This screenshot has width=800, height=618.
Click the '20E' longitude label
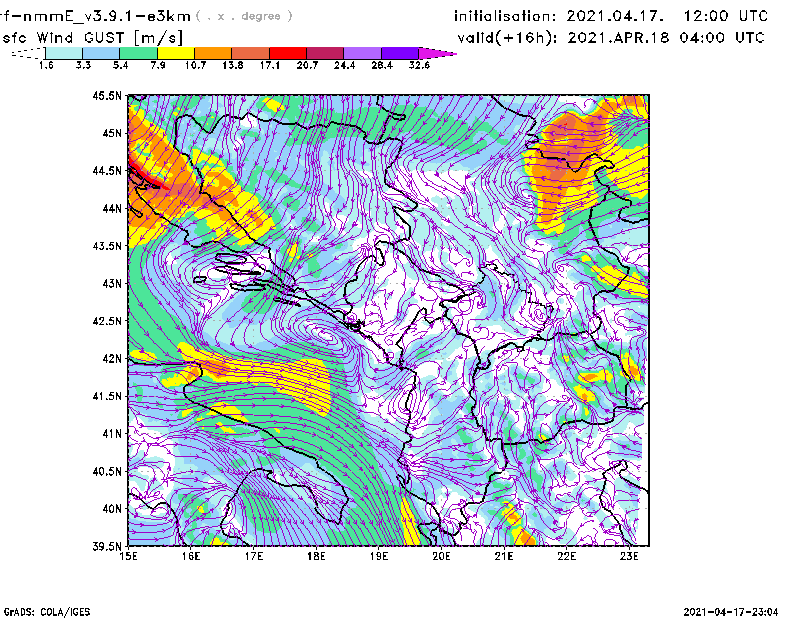(x=441, y=556)
